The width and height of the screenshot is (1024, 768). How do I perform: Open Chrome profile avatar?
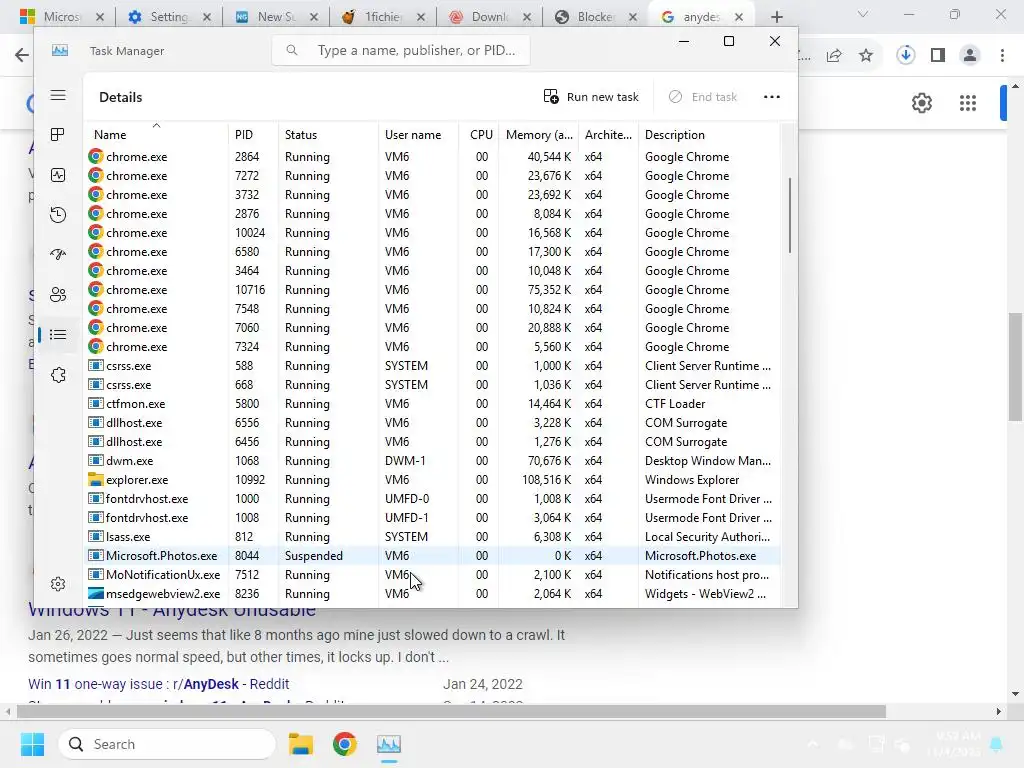click(970, 56)
